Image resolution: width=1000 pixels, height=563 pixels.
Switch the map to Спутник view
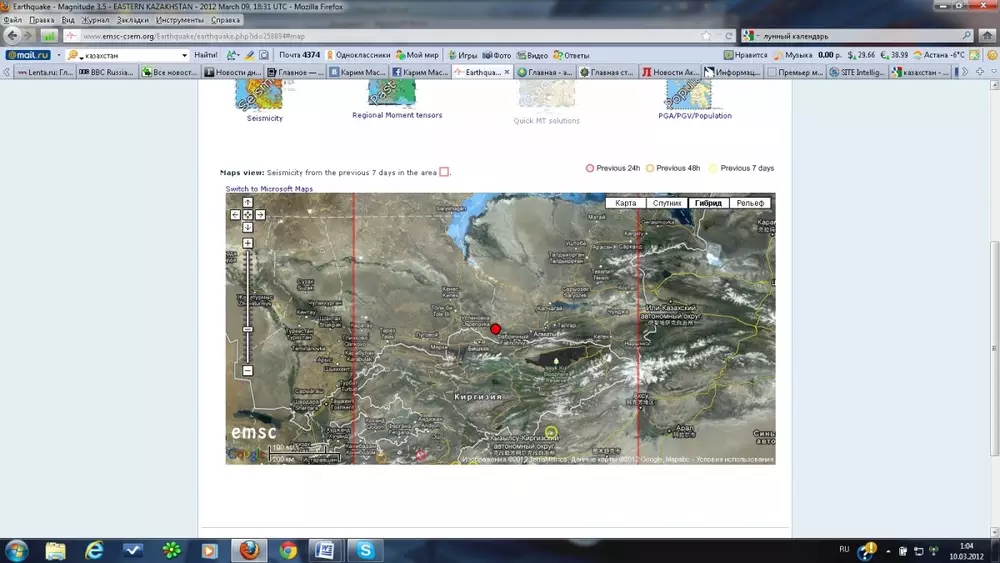tap(666, 203)
